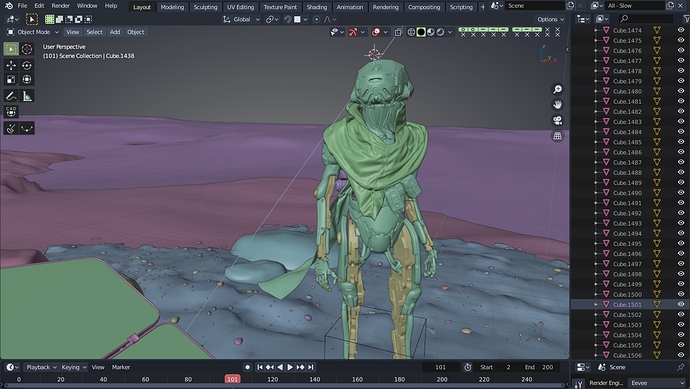Open the Render menu

[61, 6]
